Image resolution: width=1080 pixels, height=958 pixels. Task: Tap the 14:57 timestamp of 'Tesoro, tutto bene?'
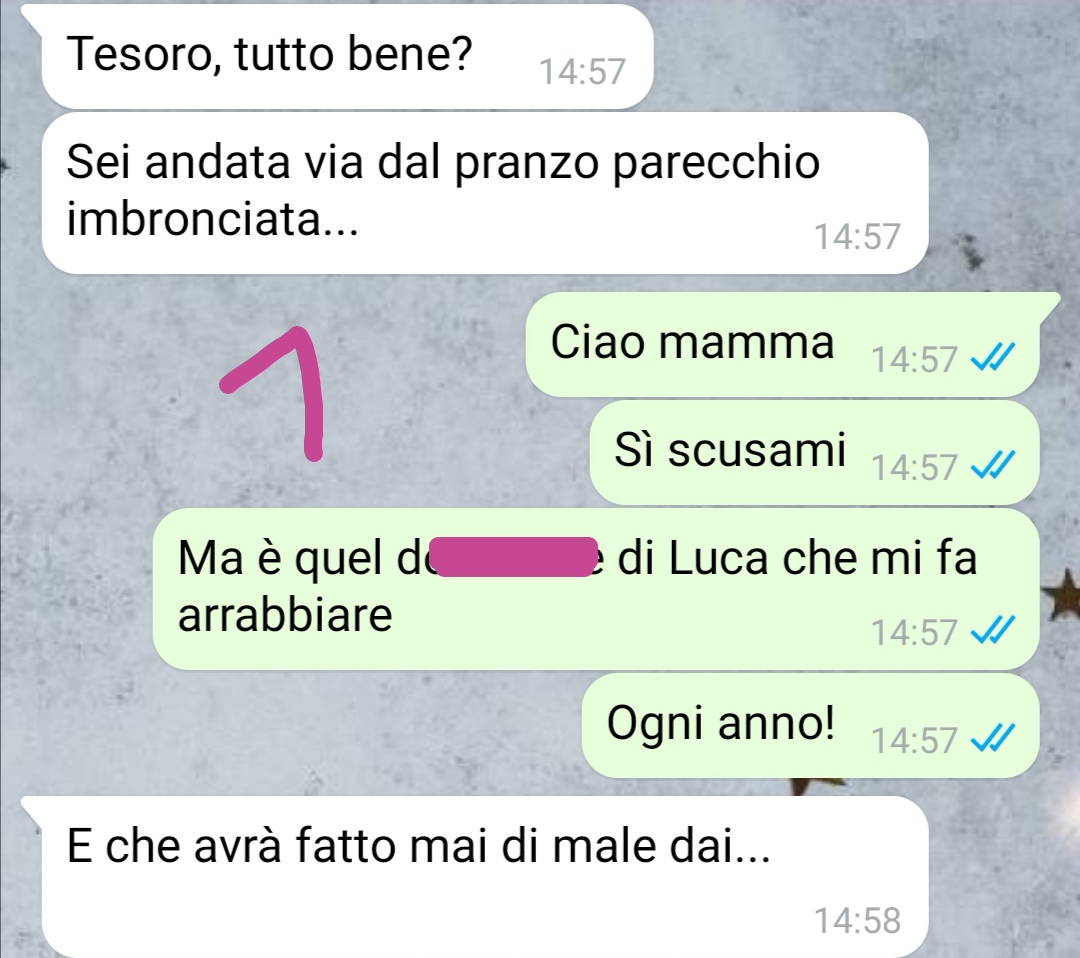tap(582, 71)
